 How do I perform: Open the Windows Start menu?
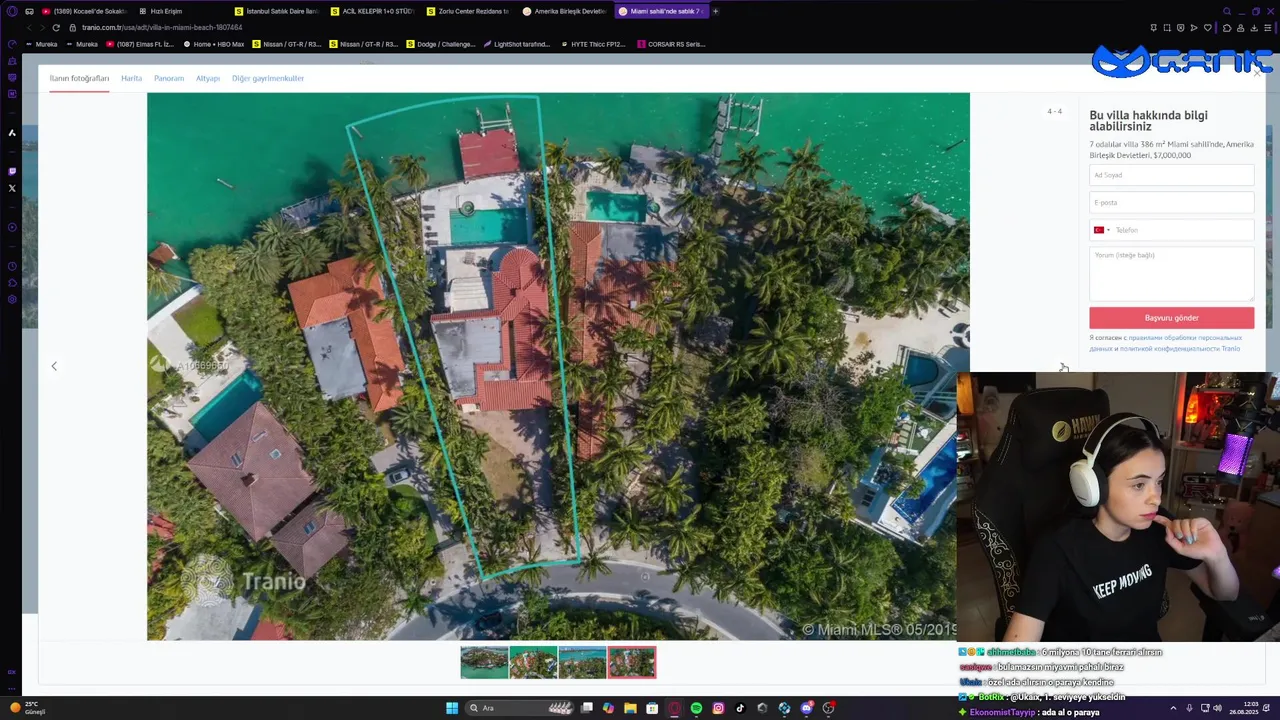pyautogui.click(x=452, y=708)
